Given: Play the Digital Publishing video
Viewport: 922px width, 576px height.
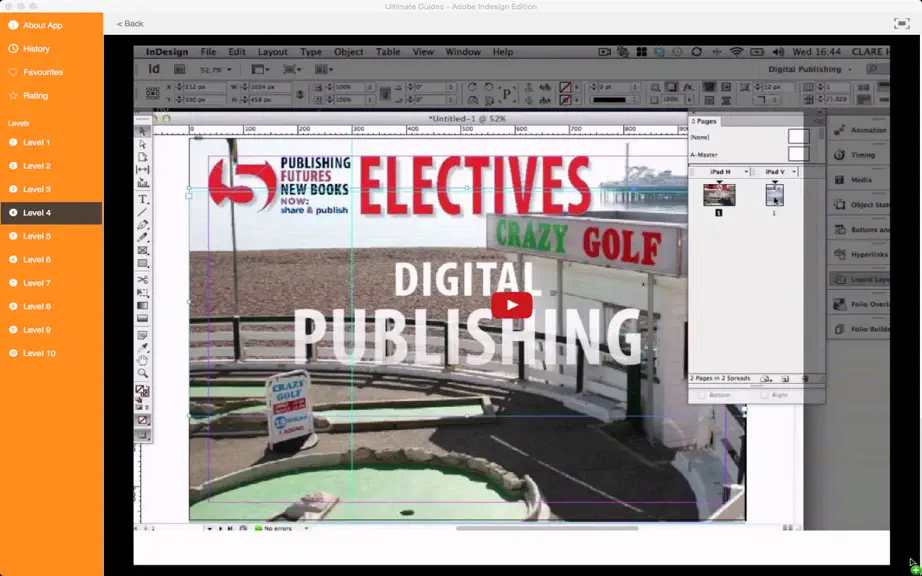Looking at the screenshot, I should pyautogui.click(x=512, y=305).
